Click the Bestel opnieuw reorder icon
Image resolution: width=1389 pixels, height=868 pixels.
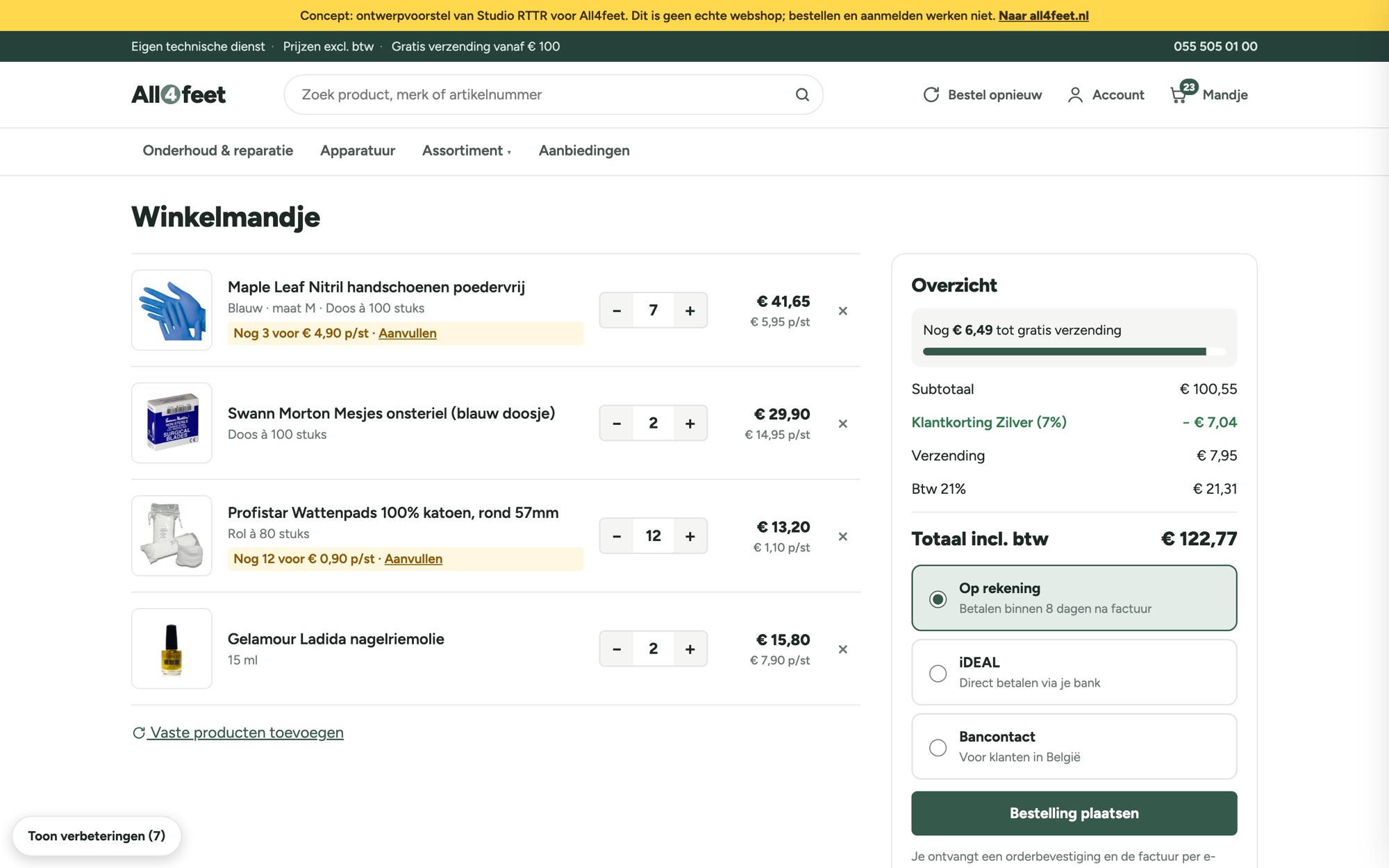click(931, 94)
